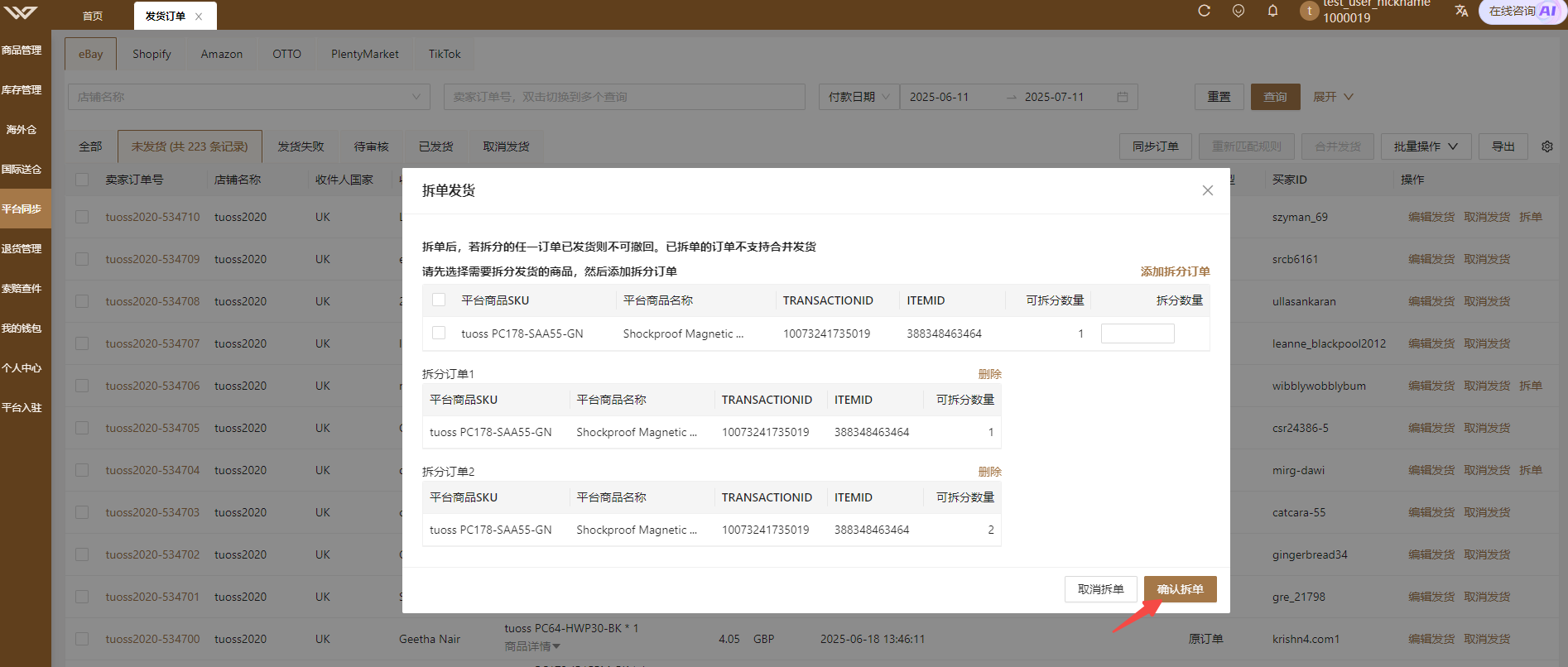Screen dimensions: 1568x667
Task: Expand 商品详情 for the Geetha Nair order
Action: point(532,646)
